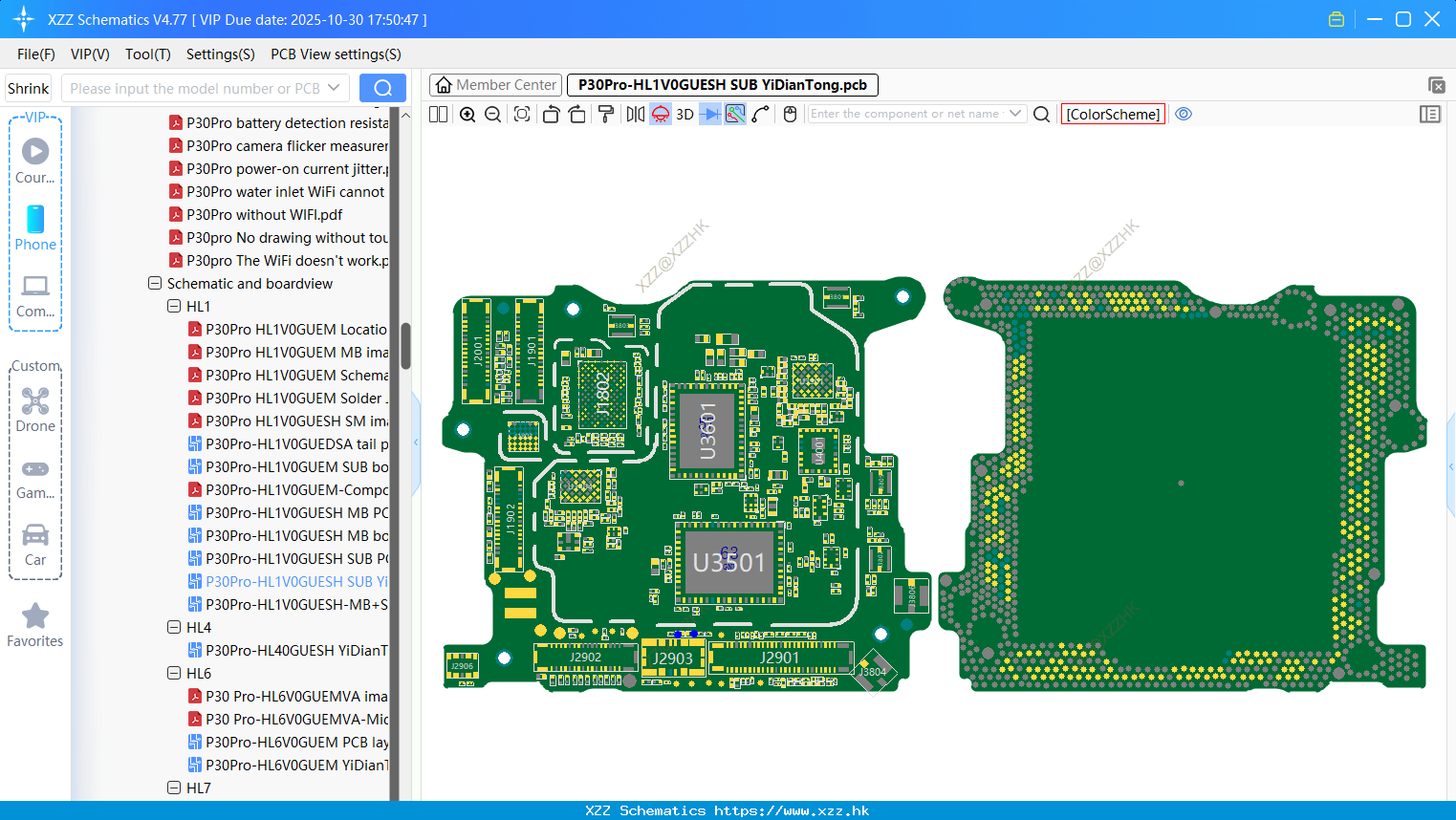This screenshot has height=820, width=1456.
Task: Fit the PCB to the window
Action: point(522,114)
